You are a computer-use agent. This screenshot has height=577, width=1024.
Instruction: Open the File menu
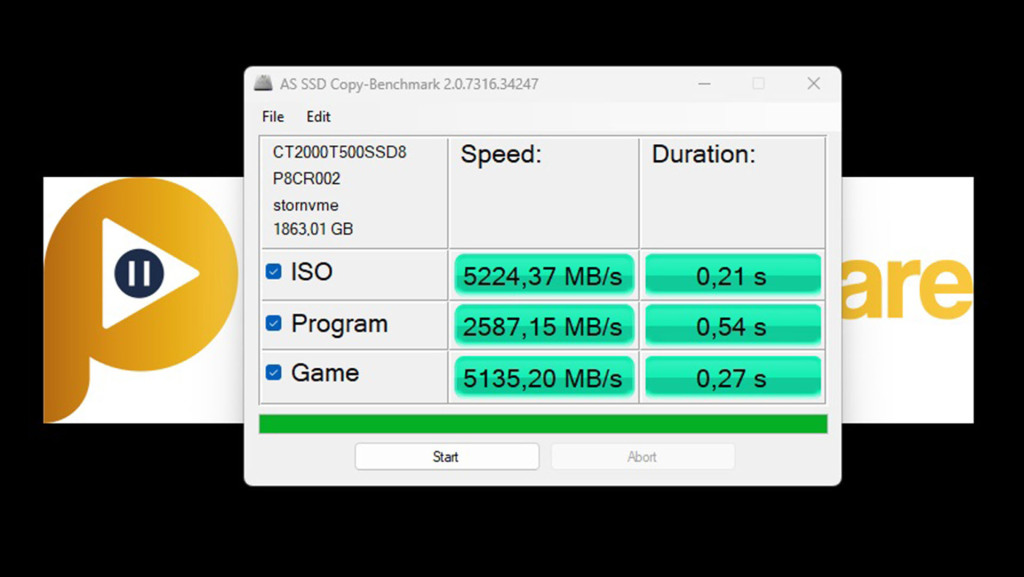click(271, 117)
